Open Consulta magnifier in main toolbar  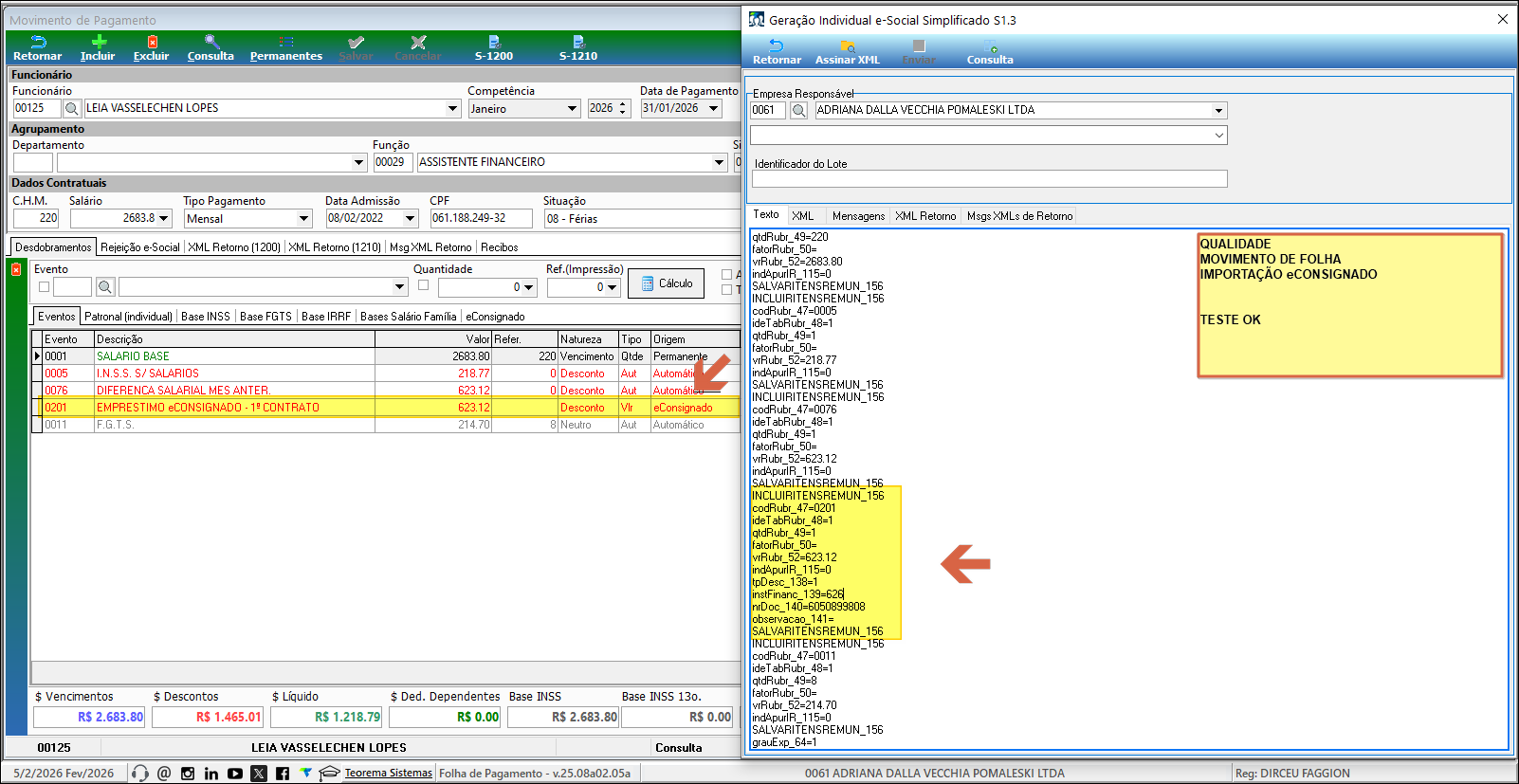coord(211,44)
